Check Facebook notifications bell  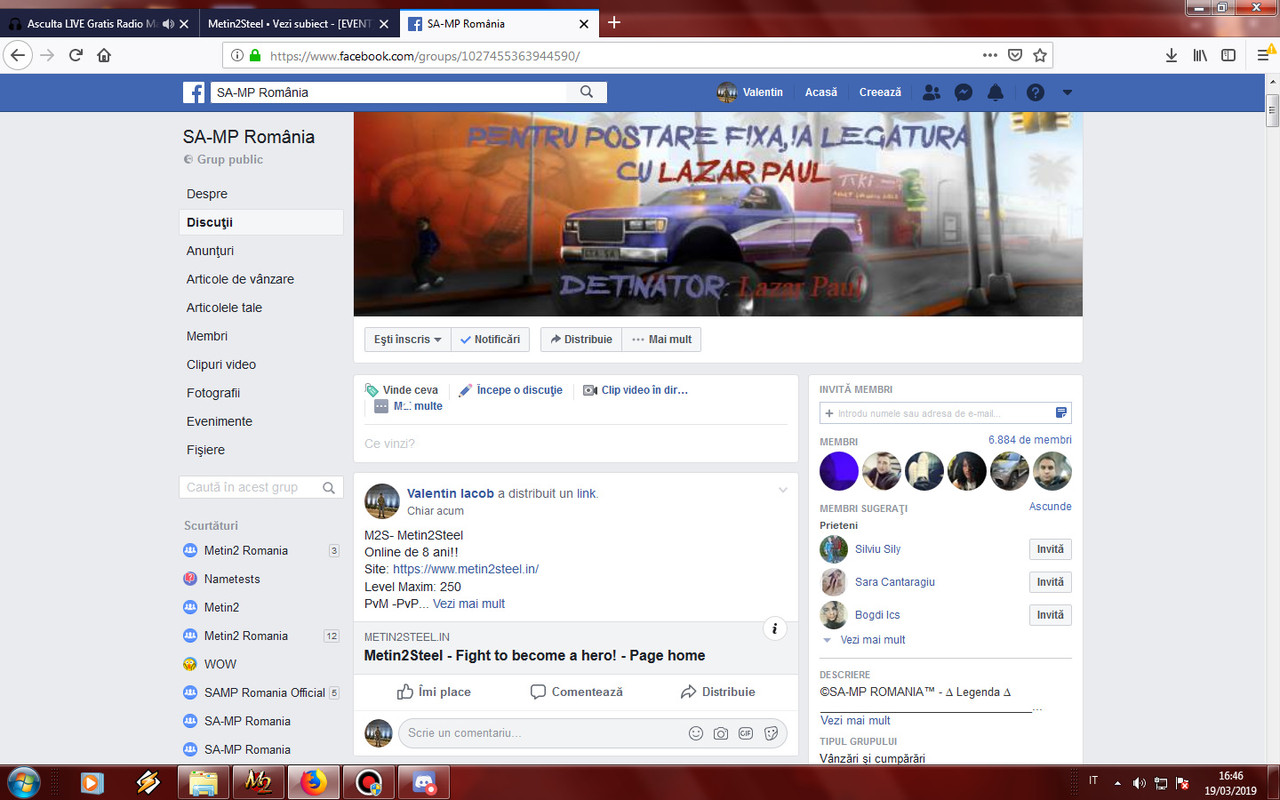[994, 92]
